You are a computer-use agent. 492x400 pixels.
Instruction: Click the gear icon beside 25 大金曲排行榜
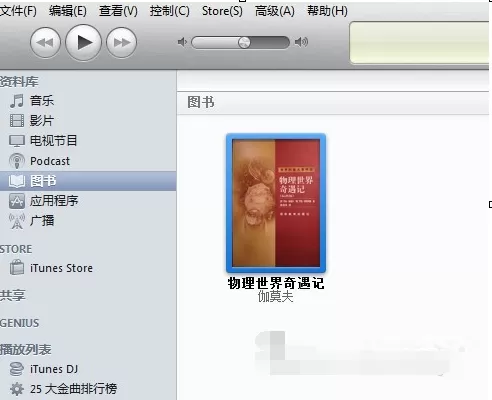17,389
